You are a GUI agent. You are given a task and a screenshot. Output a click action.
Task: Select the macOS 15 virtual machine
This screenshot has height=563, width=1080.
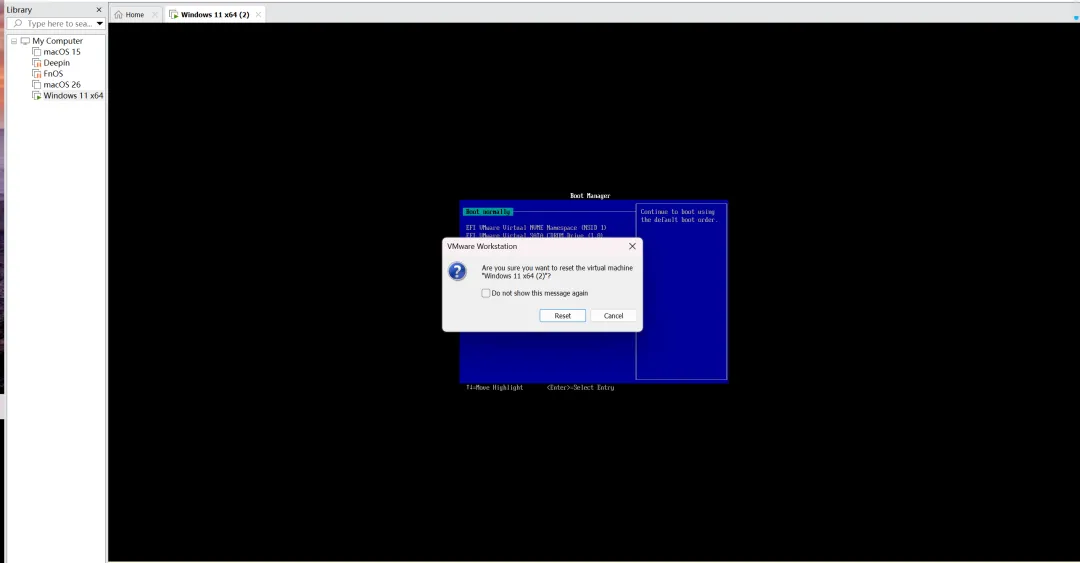click(61, 52)
